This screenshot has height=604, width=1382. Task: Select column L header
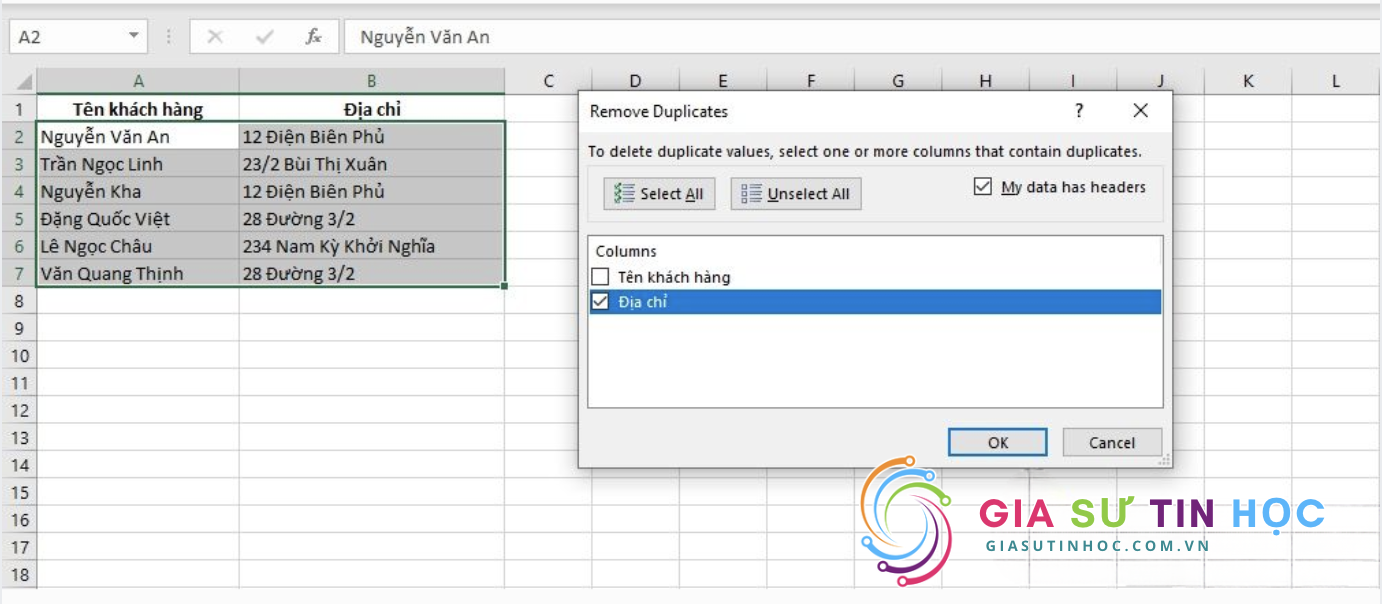(x=1336, y=82)
